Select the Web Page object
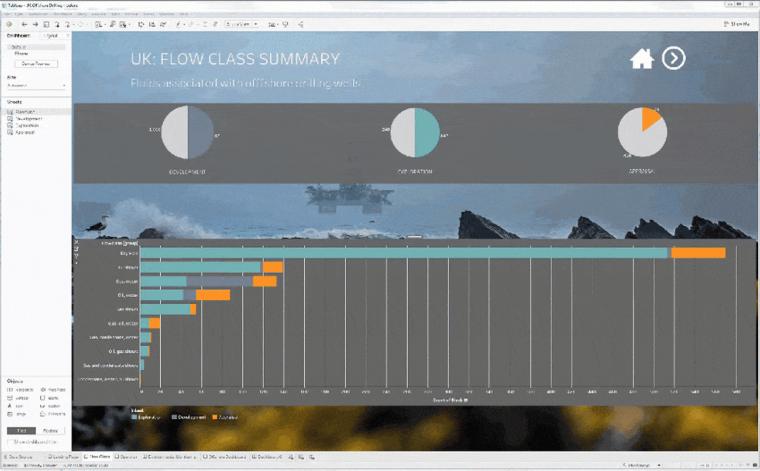Viewport: 760px width, 471px height. pos(53,390)
